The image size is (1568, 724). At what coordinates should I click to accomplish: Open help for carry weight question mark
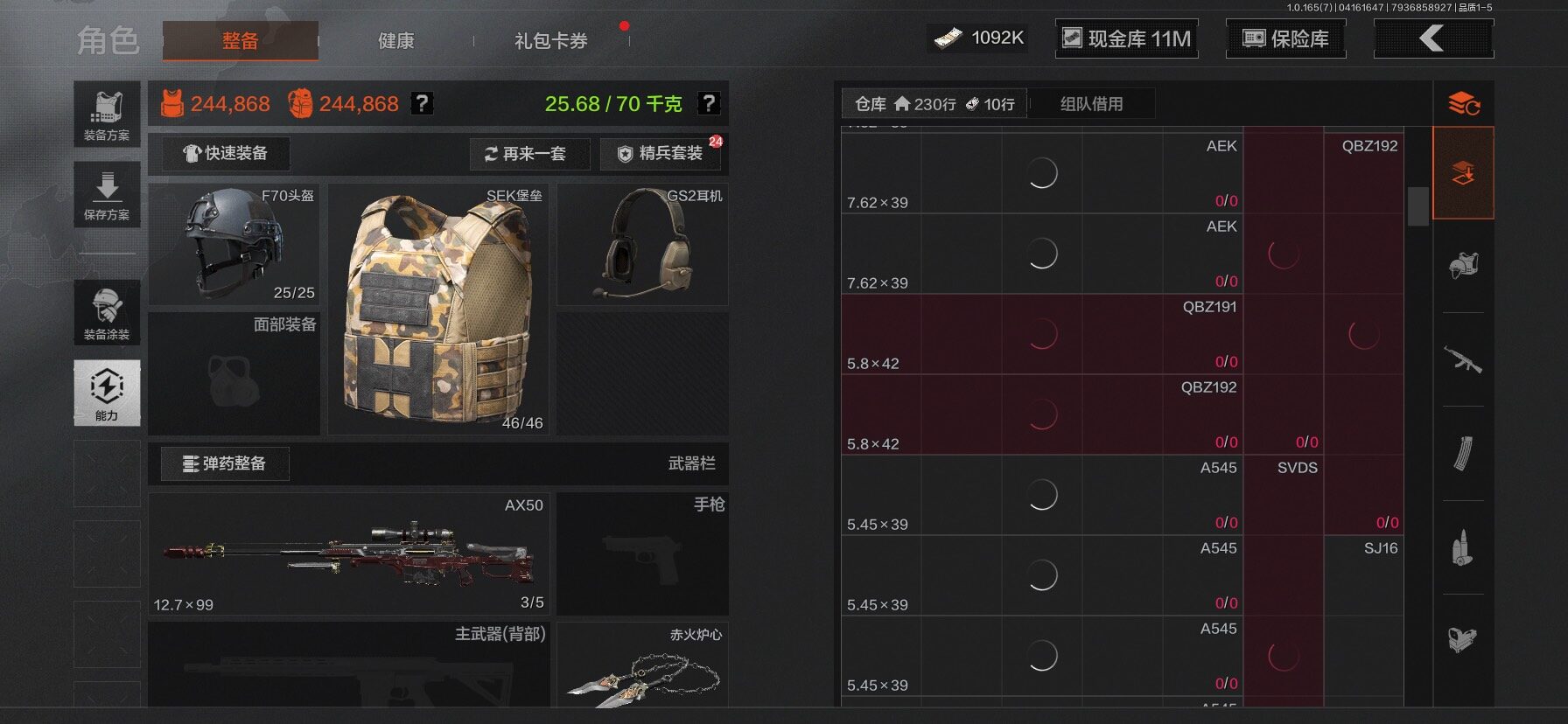click(709, 103)
